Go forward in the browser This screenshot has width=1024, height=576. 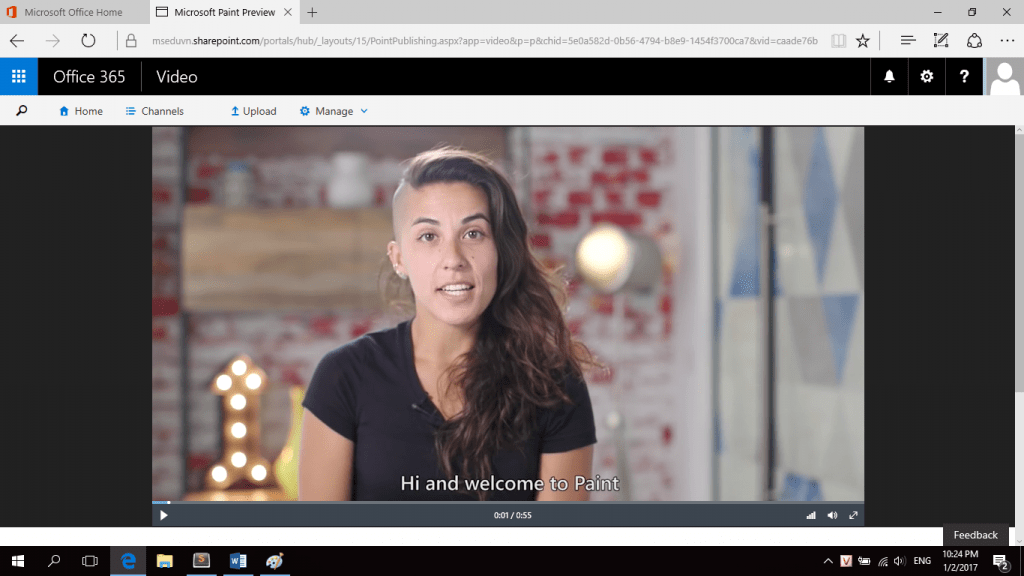pyautogui.click(x=52, y=40)
